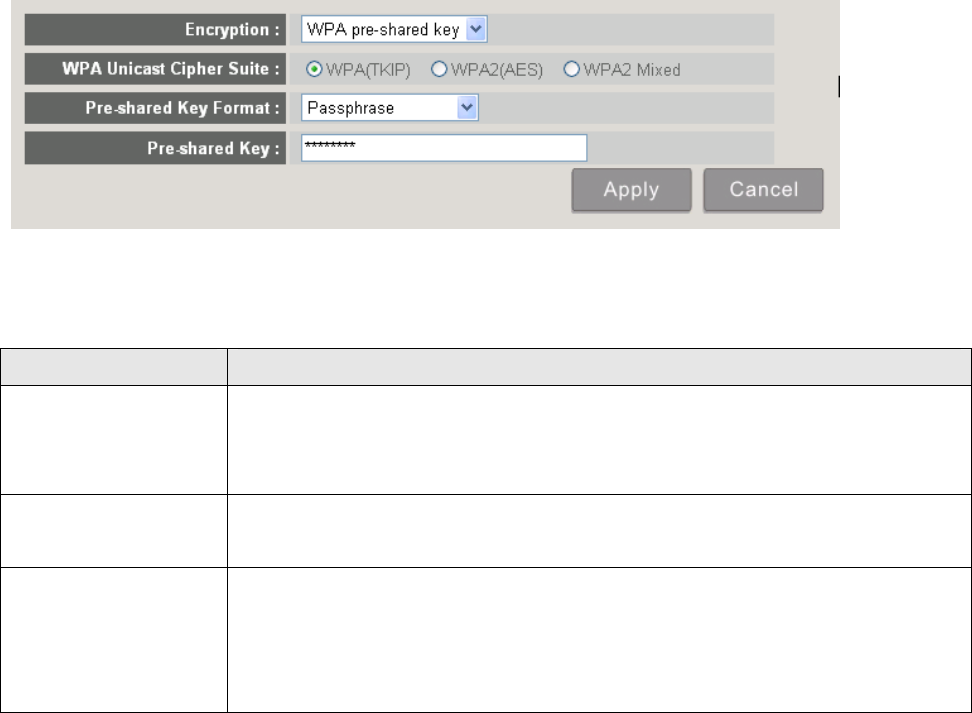Focus the Pre-shared Key password field
This screenshot has height=713, width=972.
coord(443,148)
